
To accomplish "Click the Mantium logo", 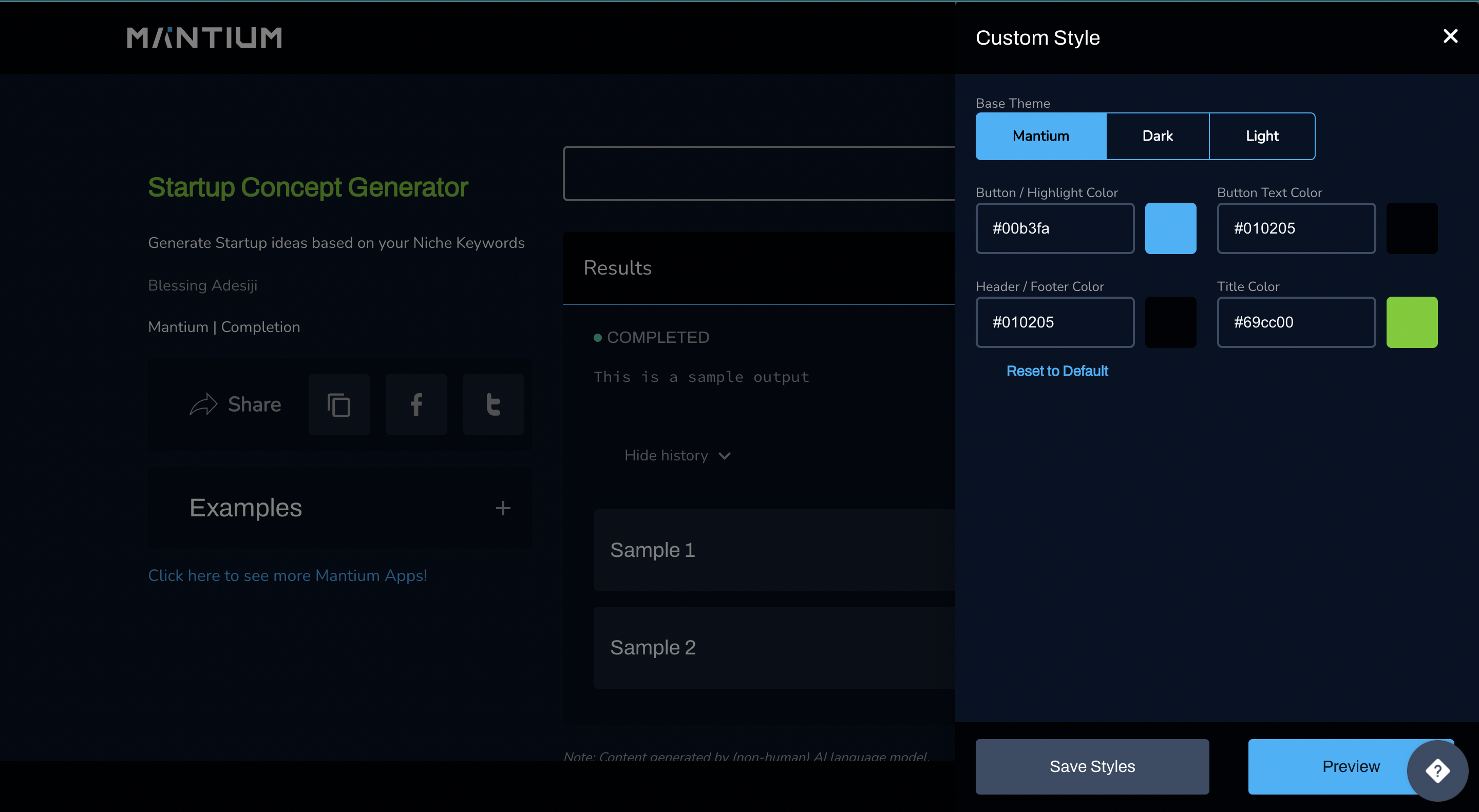I will point(204,38).
